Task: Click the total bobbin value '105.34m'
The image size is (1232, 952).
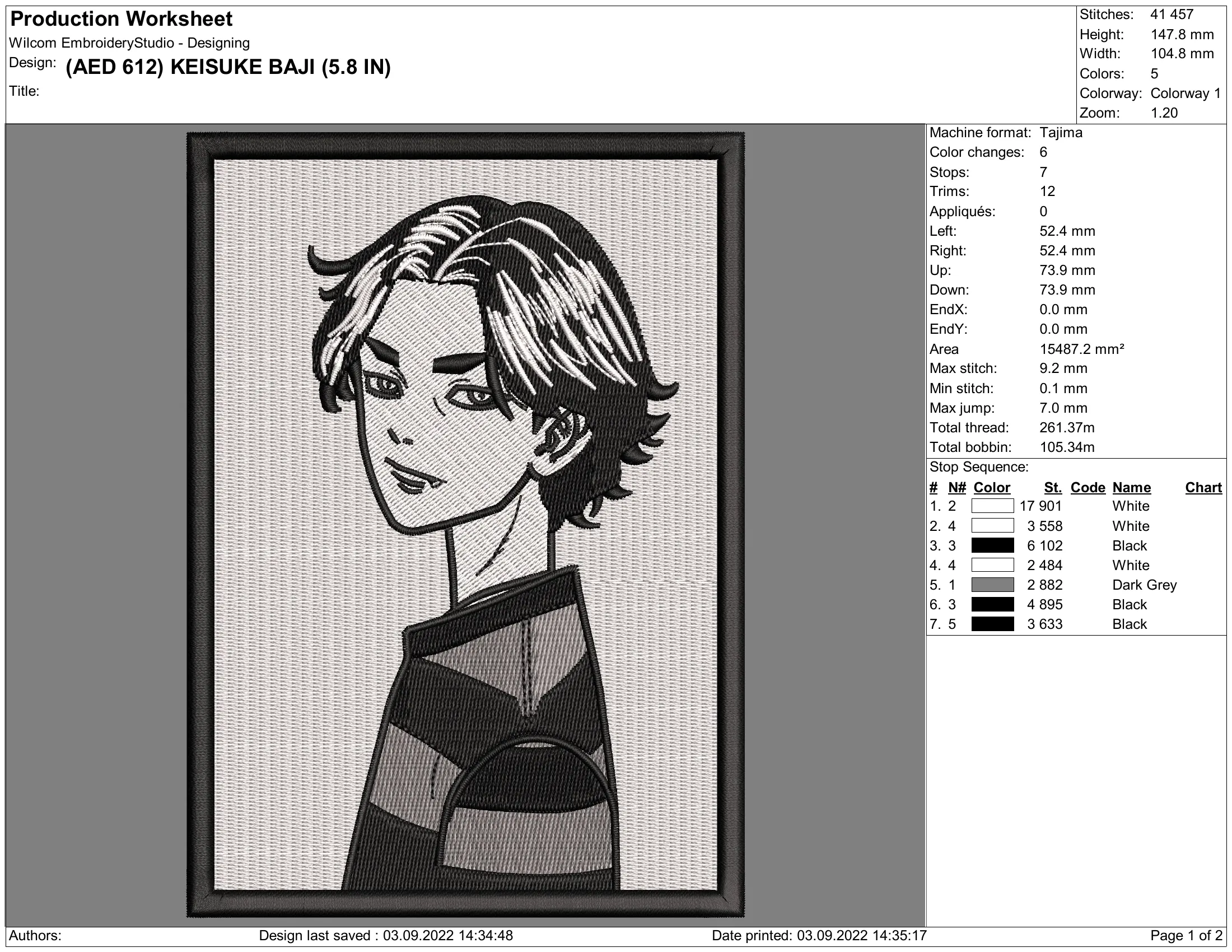Action: click(x=1067, y=447)
